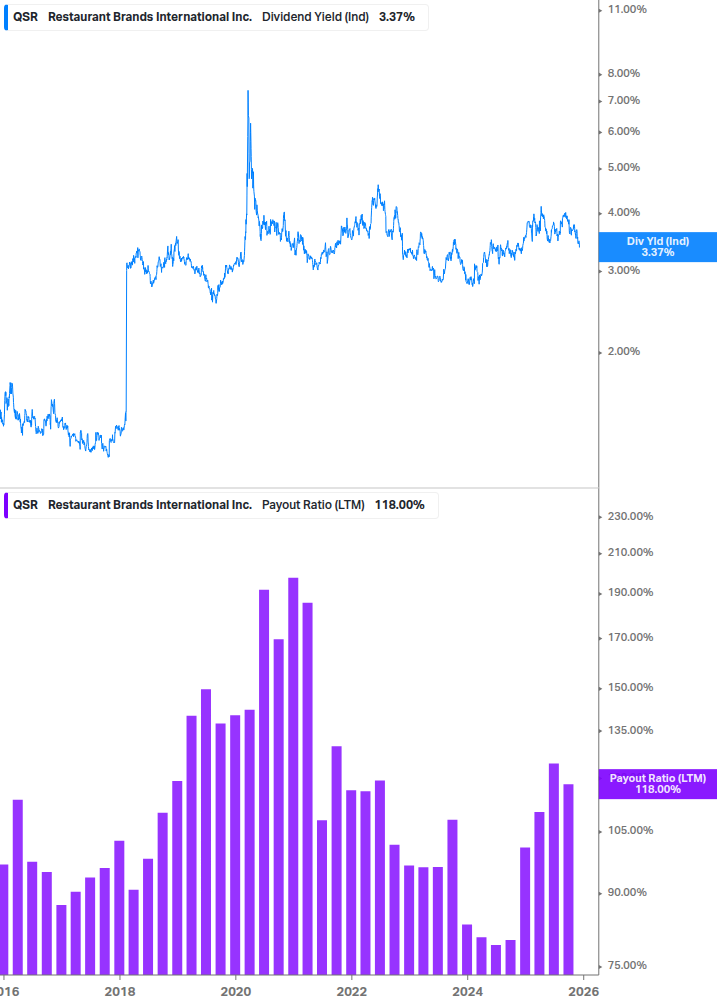Click the 6.00% axis label
This screenshot has width=717, height=1005.
623,131
